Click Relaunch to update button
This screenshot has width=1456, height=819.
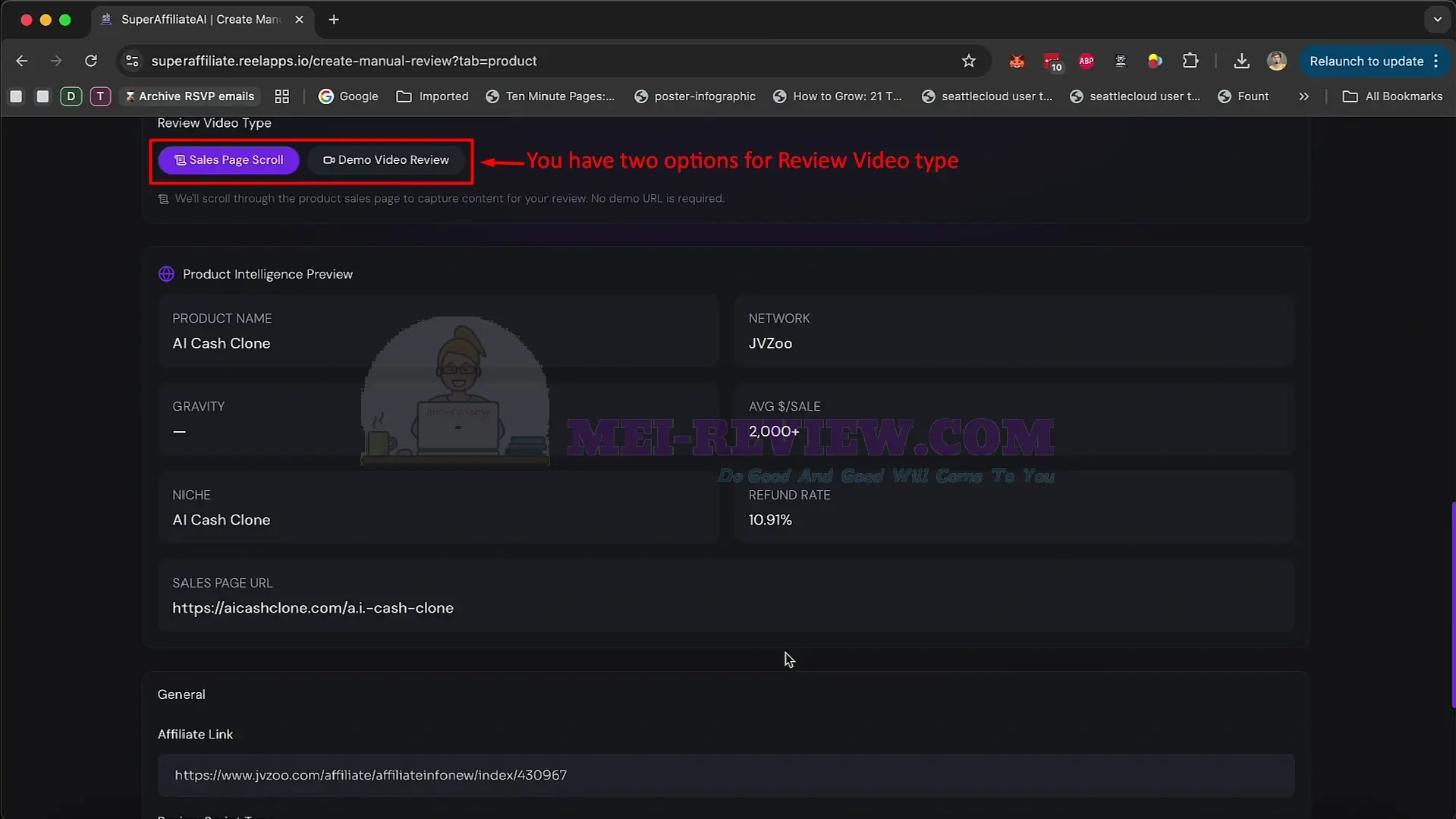pos(1366,61)
